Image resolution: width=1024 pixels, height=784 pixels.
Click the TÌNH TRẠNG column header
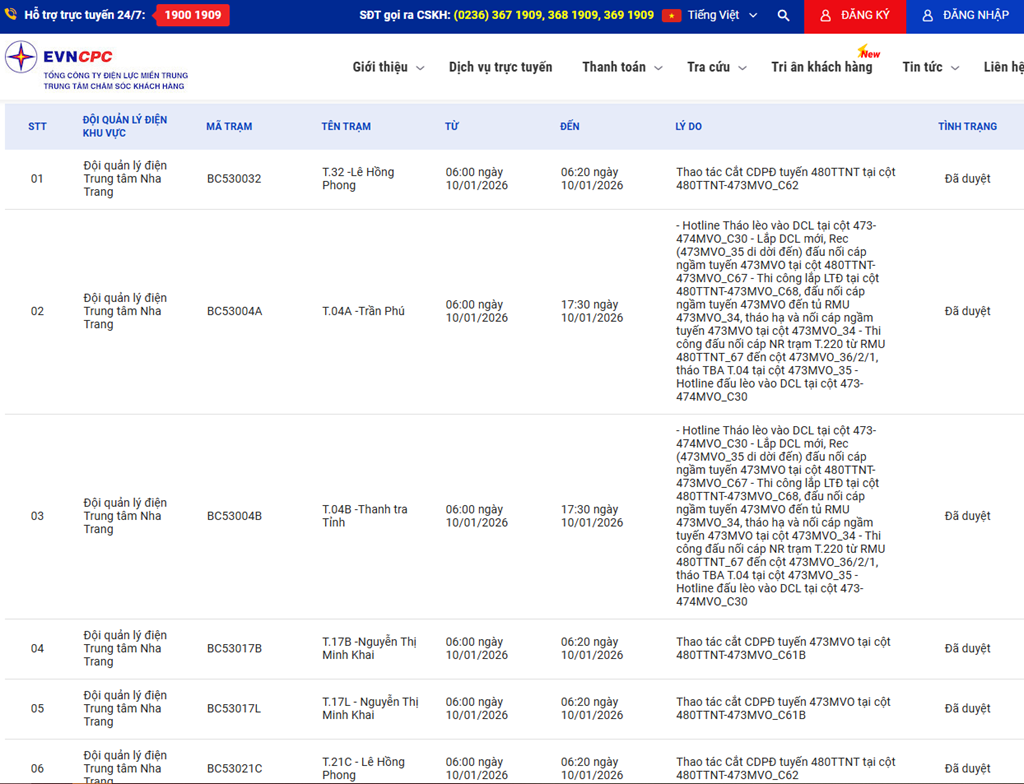967,127
